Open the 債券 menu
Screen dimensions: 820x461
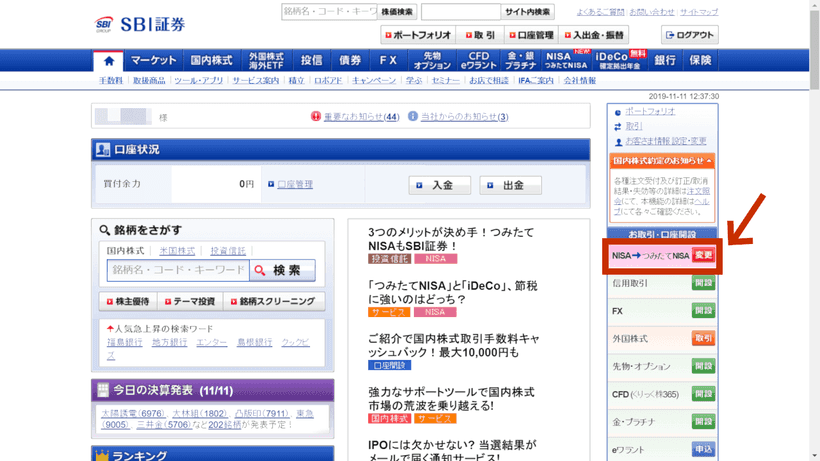(350, 61)
